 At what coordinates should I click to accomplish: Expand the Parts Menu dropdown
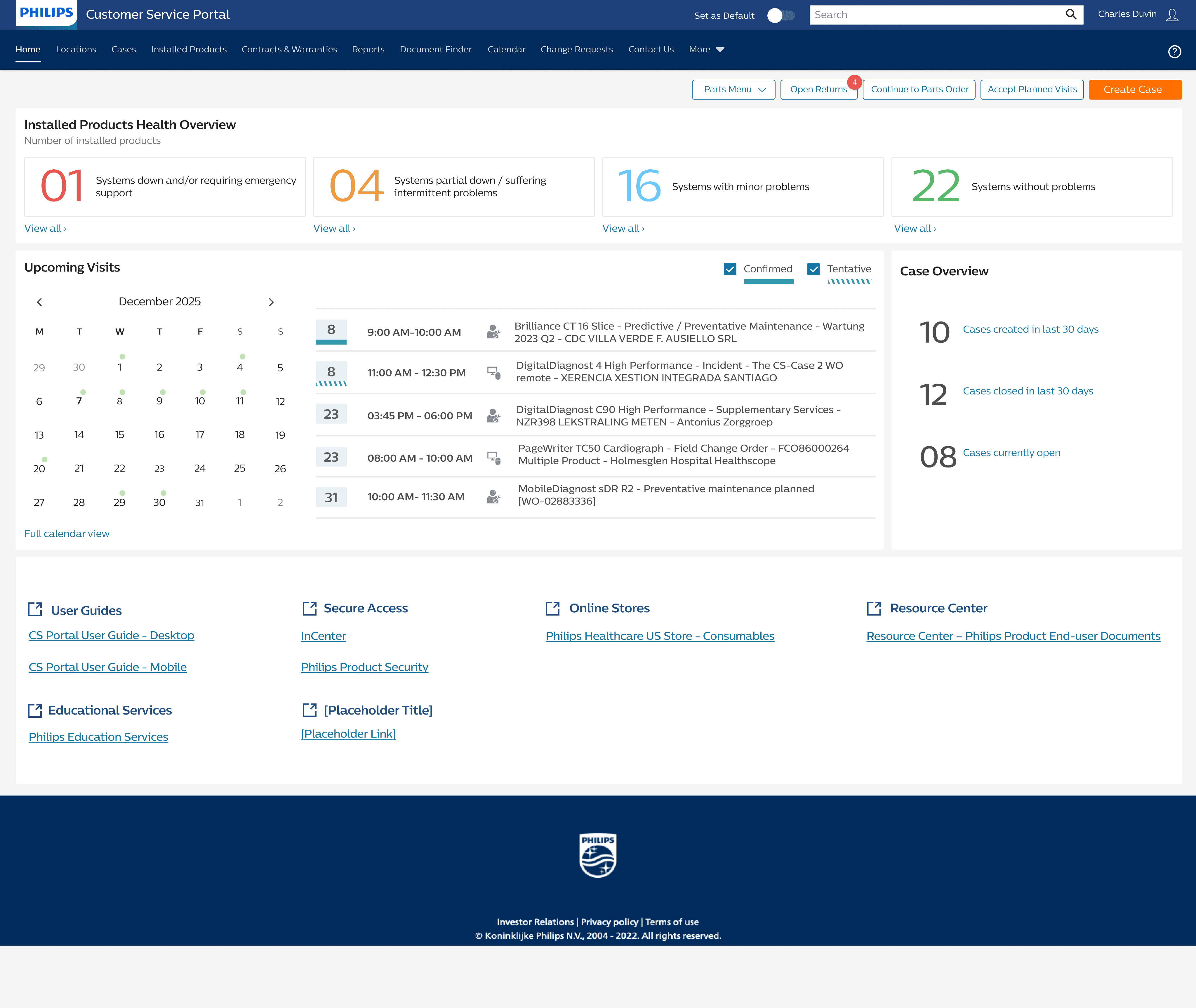click(x=734, y=89)
